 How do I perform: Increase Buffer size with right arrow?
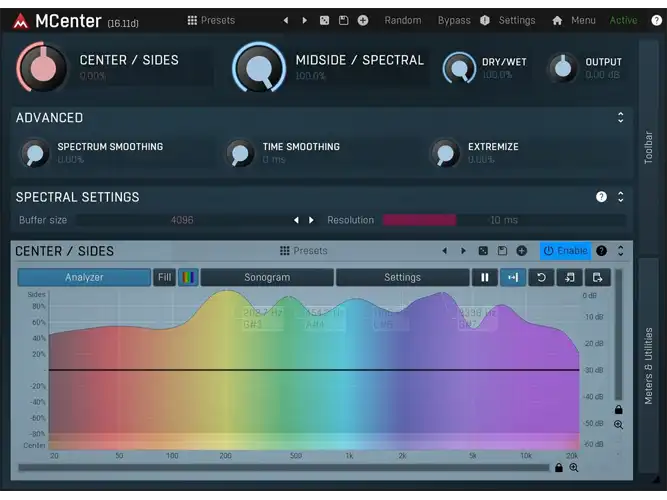tap(311, 220)
